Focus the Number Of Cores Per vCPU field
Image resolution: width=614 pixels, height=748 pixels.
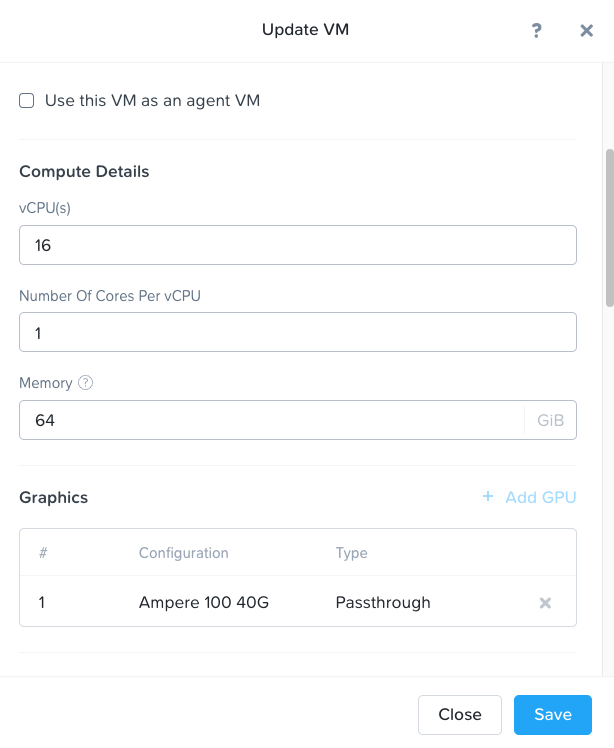coord(297,332)
